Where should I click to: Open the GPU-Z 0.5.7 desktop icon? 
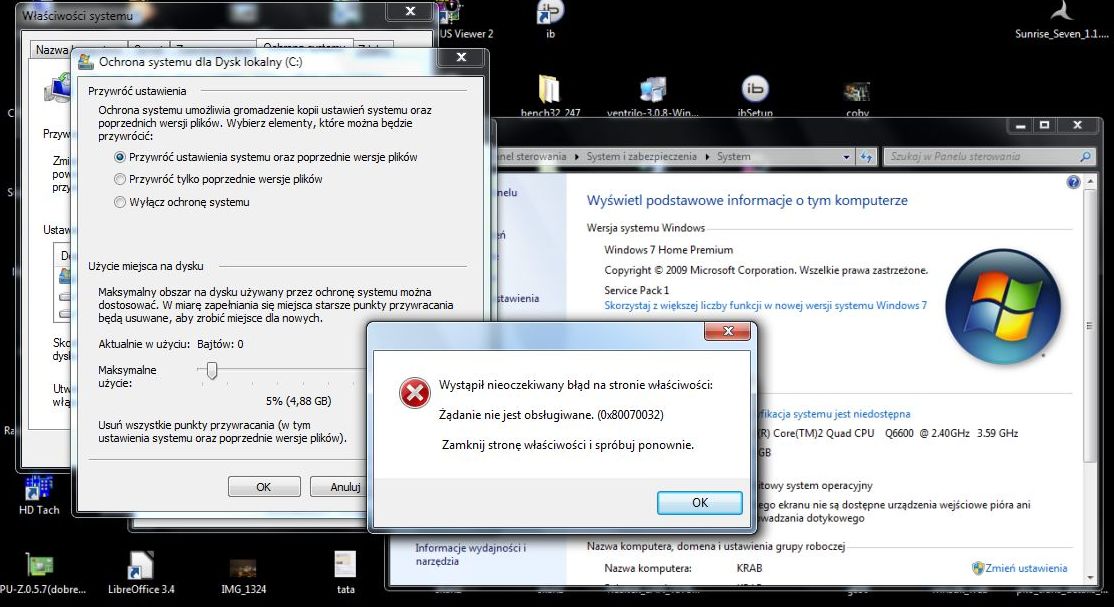click(41, 573)
